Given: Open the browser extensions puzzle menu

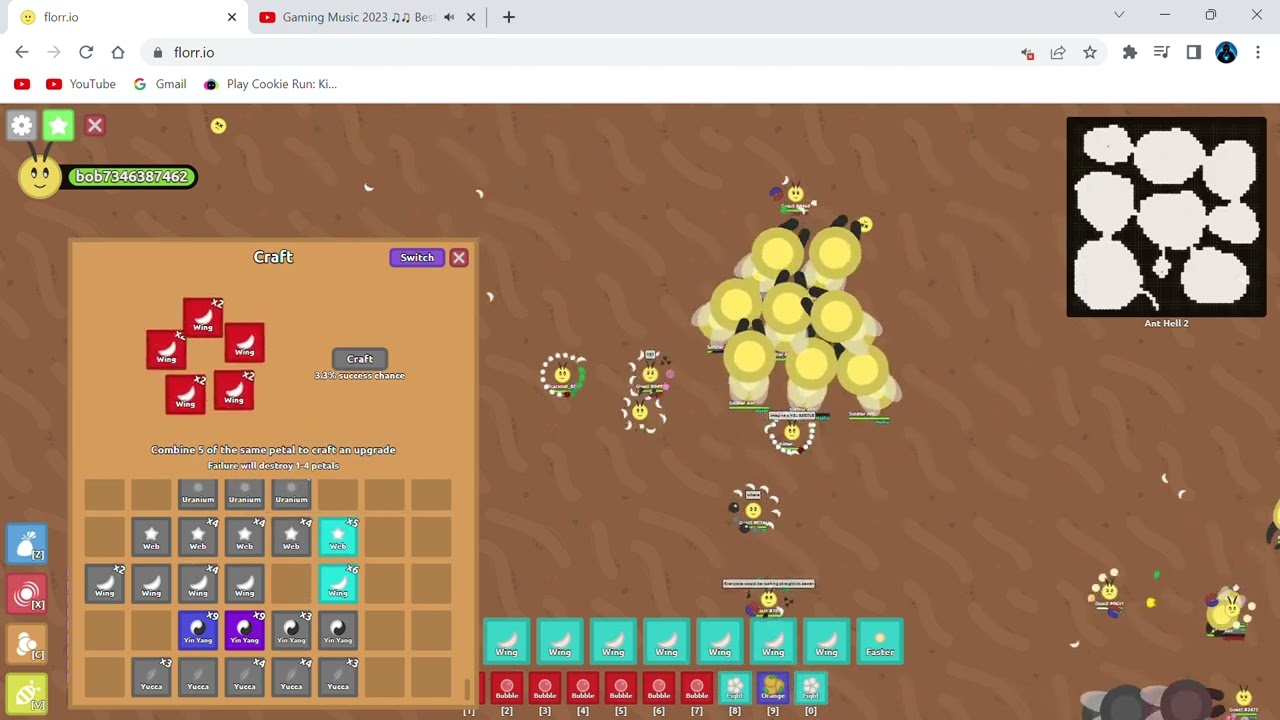Looking at the screenshot, I should pos(1130,53).
